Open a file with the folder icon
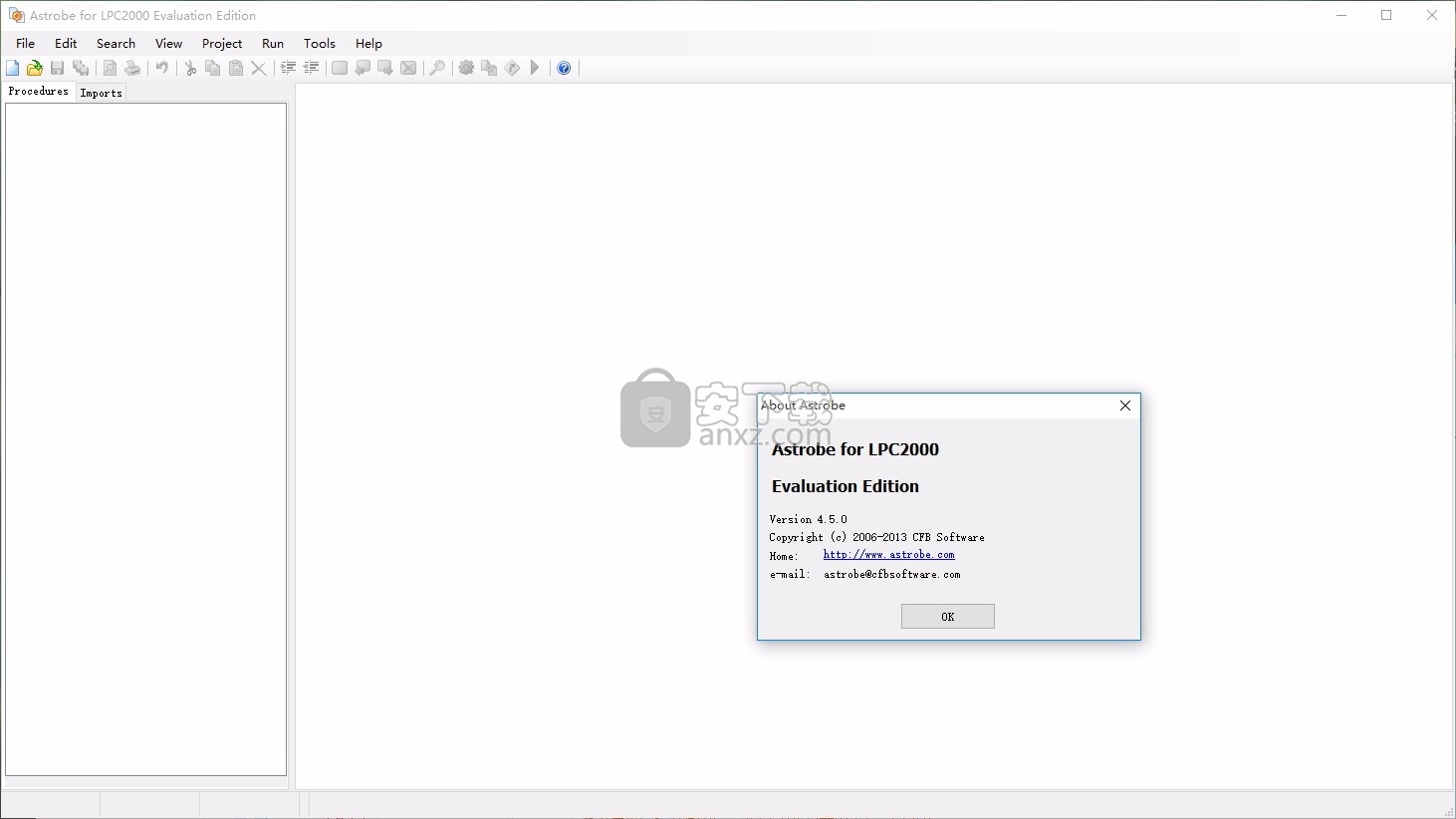The image size is (1456, 819). (x=35, y=68)
